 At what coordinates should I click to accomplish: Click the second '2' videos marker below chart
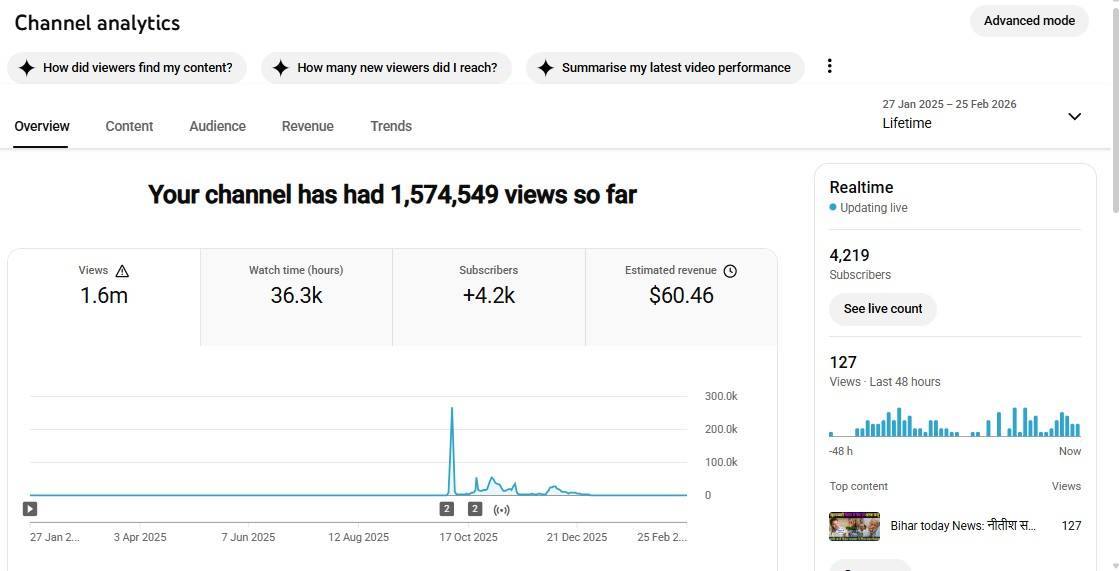475,509
